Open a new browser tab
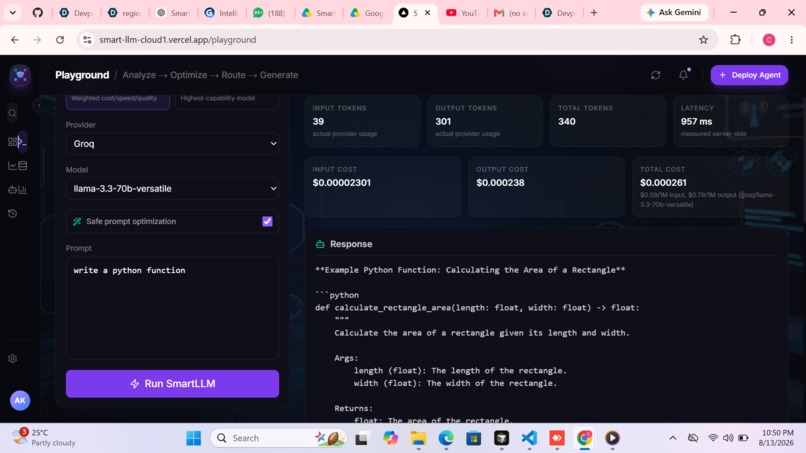This screenshot has height=453, width=806. (594, 12)
